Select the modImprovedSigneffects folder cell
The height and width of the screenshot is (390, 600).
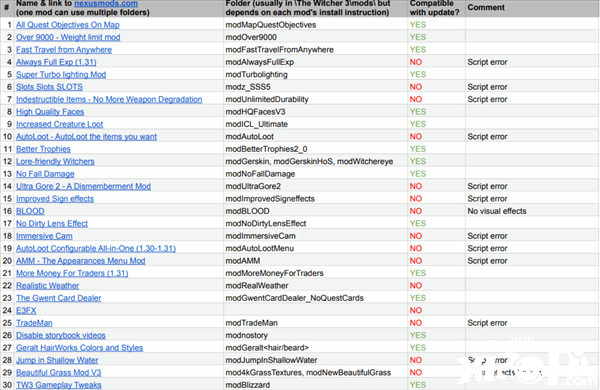[316, 199]
